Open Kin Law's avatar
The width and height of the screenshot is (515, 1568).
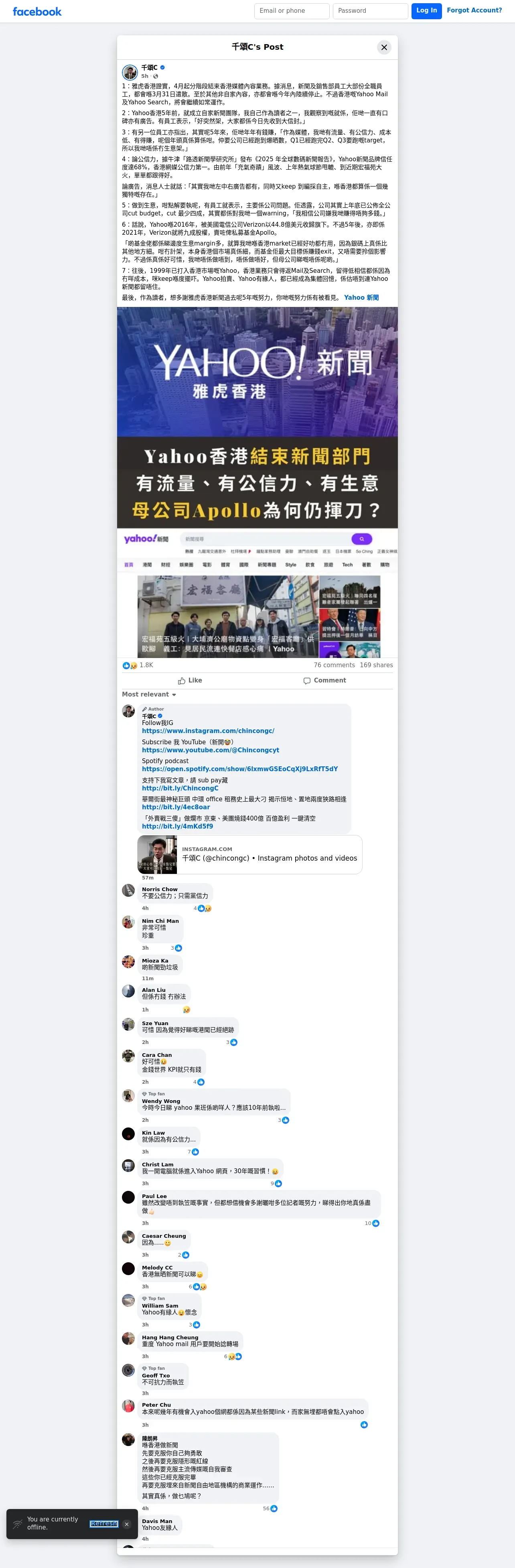point(128,1134)
